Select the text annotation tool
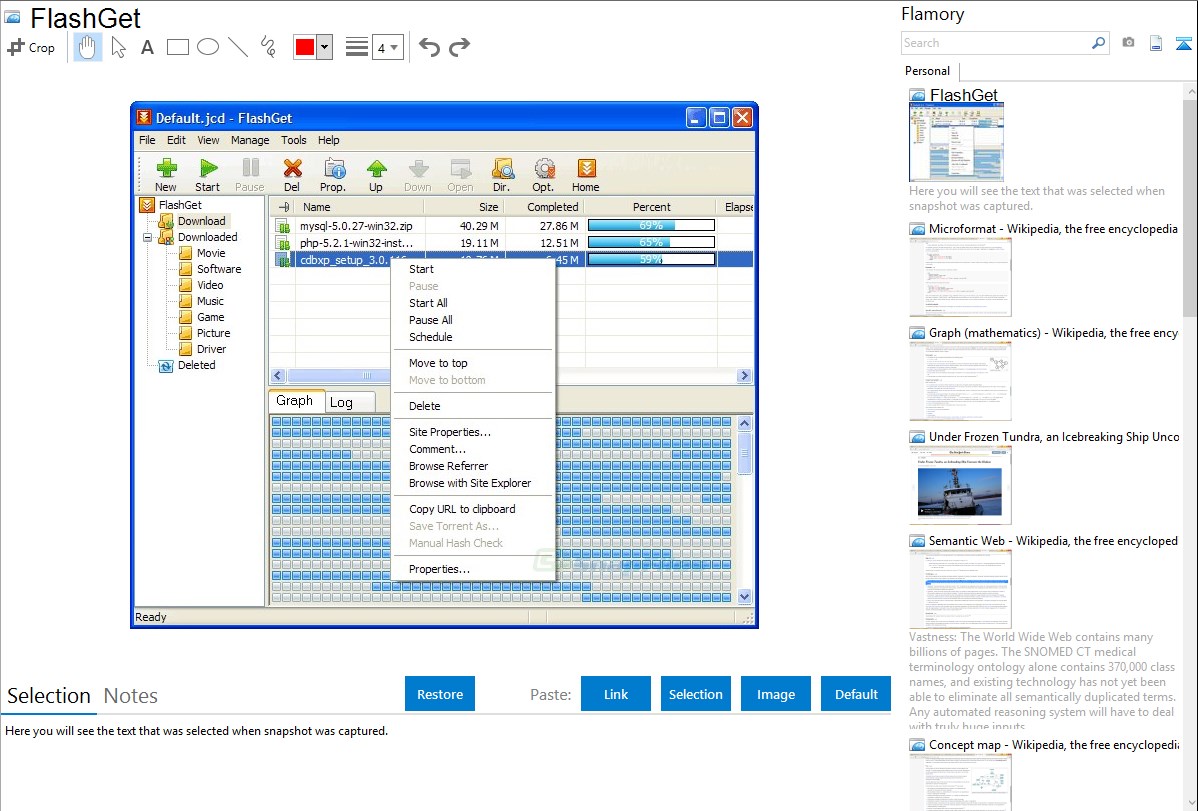The image size is (1198, 811). click(x=147, y=47)
